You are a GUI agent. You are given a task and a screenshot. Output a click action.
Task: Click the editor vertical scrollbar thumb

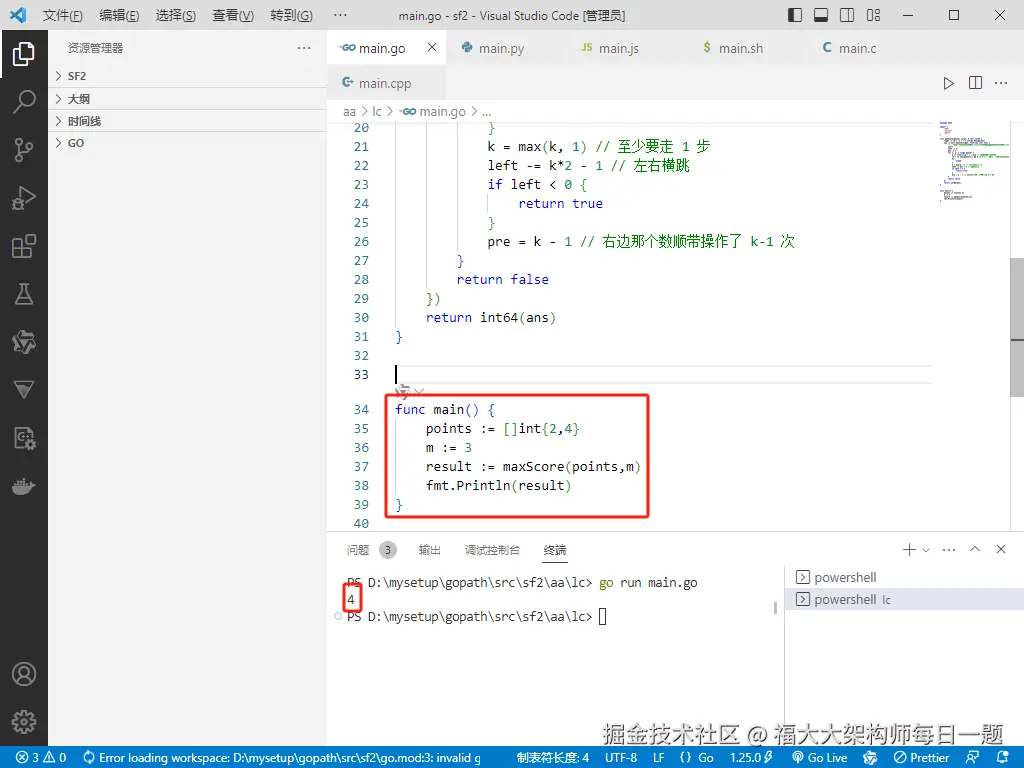pyautogui.click(x=1017, y=327)
